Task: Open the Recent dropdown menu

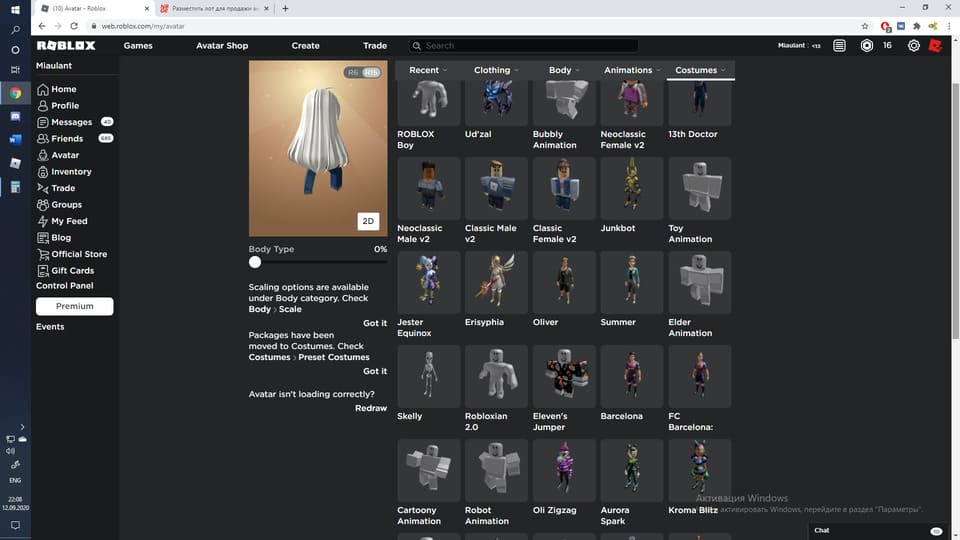Action: pyautogui.click(x=428, y=71)
